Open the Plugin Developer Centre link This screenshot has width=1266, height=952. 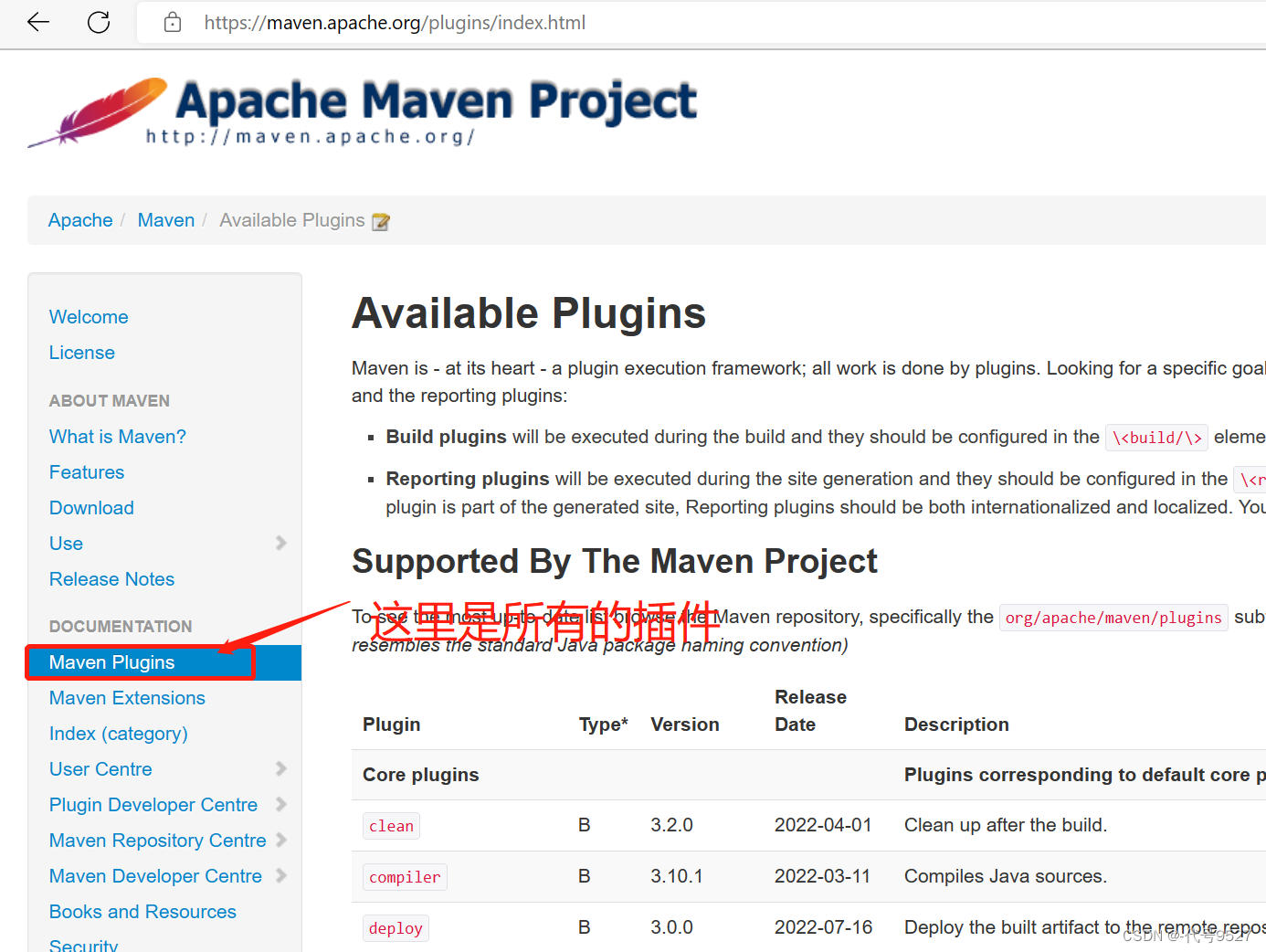click(153, 805)
